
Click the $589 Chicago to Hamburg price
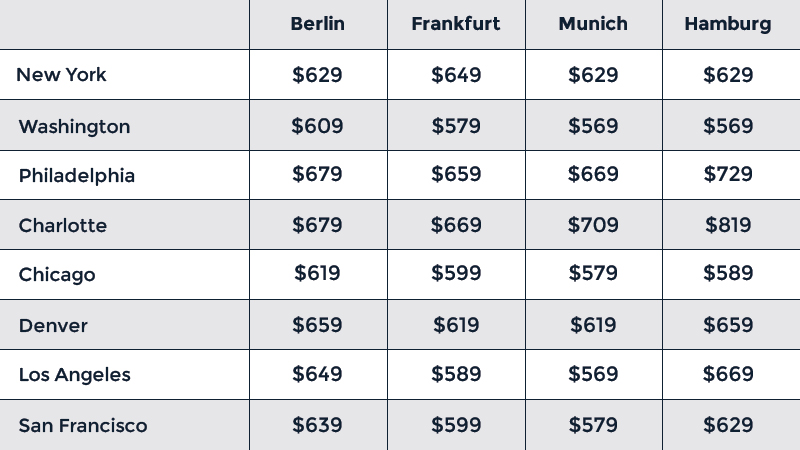(728, 275)
